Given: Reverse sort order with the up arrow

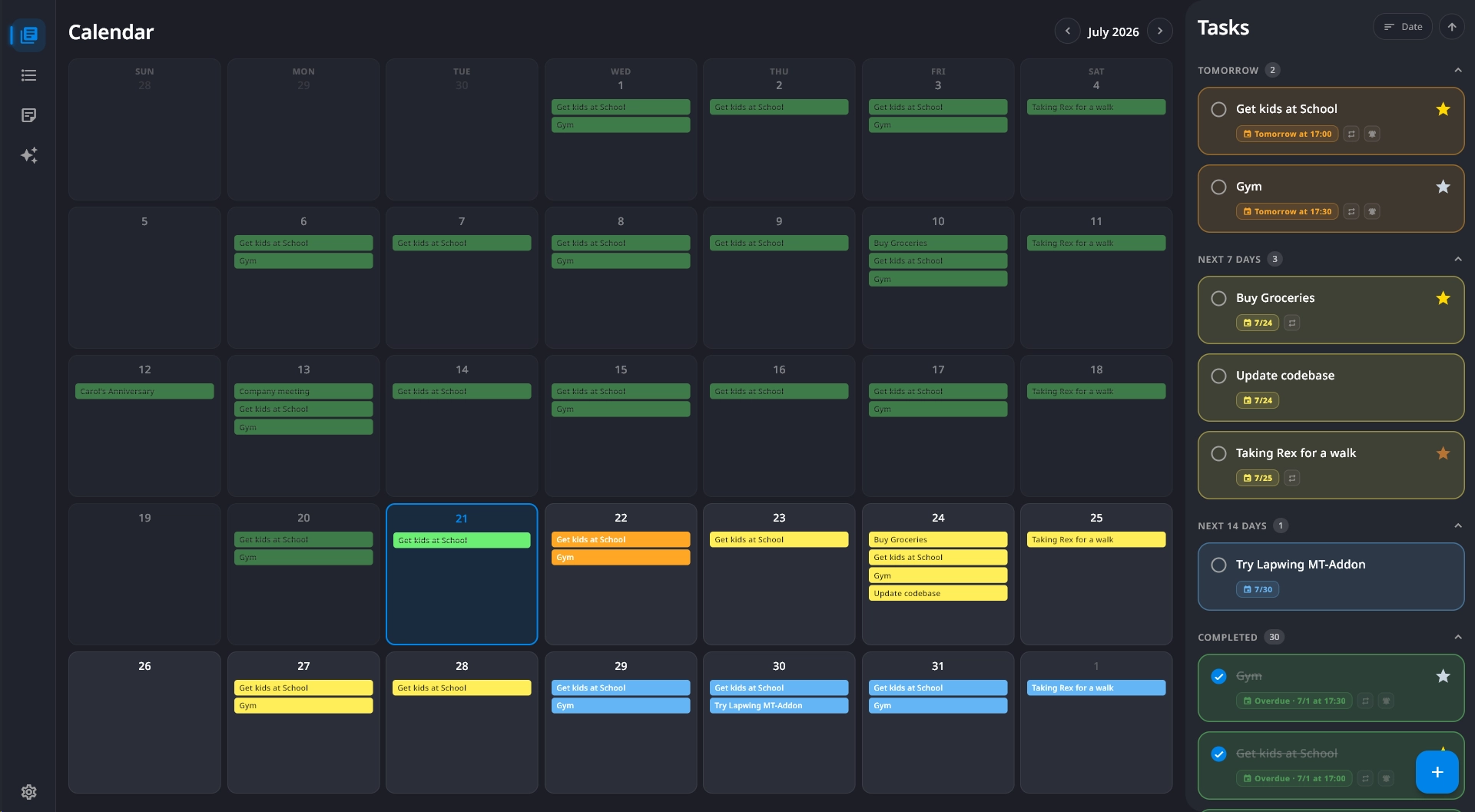Looking at the screenshot, I should tap(1451, 27).
